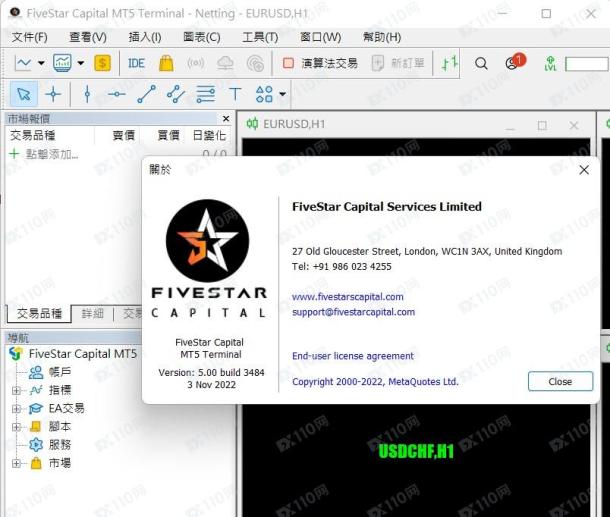Click the 賣價 column header
The height and width of the screenshot is (517, 610).
(124, 135)
